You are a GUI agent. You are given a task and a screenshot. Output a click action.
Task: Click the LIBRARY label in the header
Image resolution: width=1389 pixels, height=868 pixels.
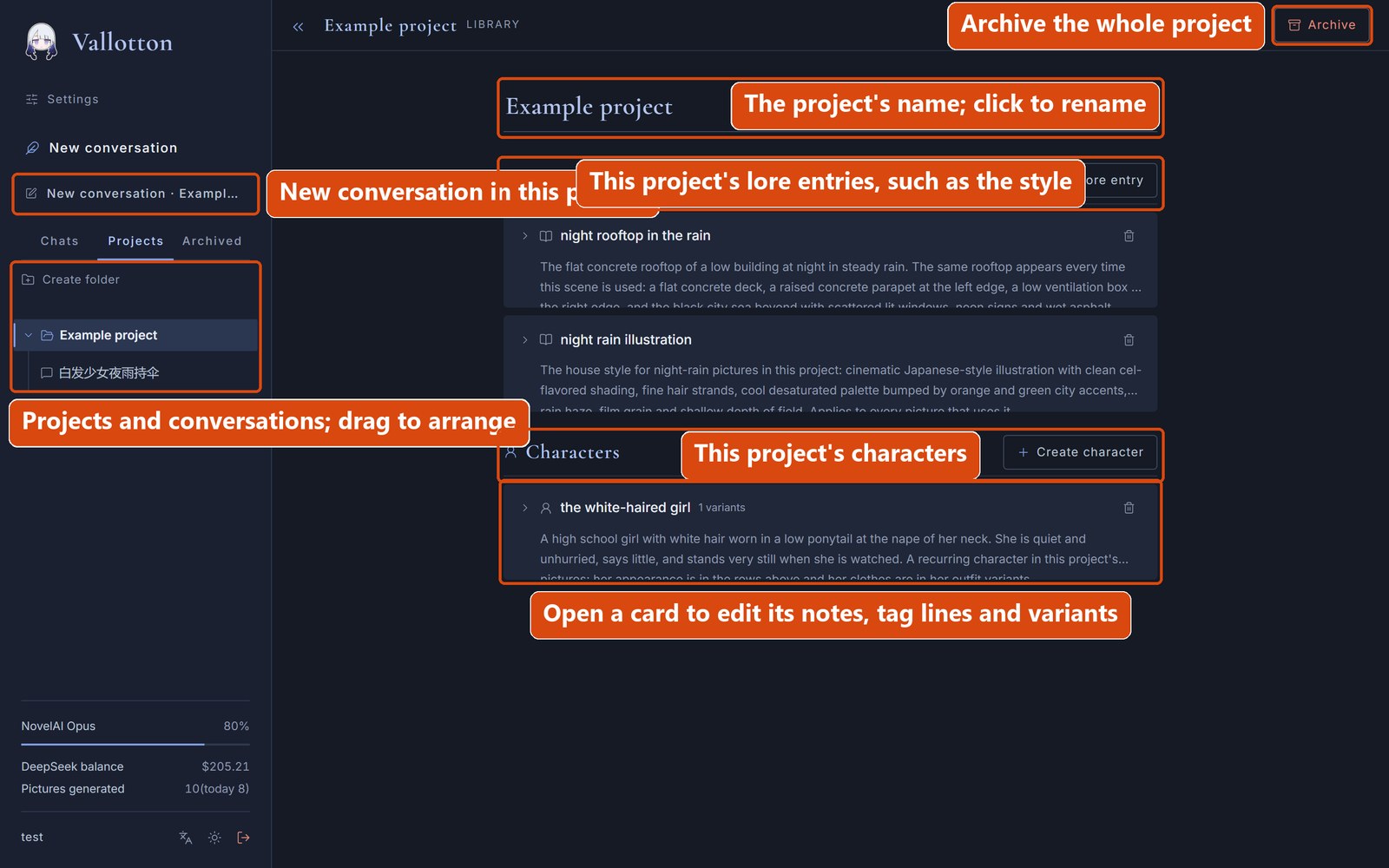(x=492, y=24)
